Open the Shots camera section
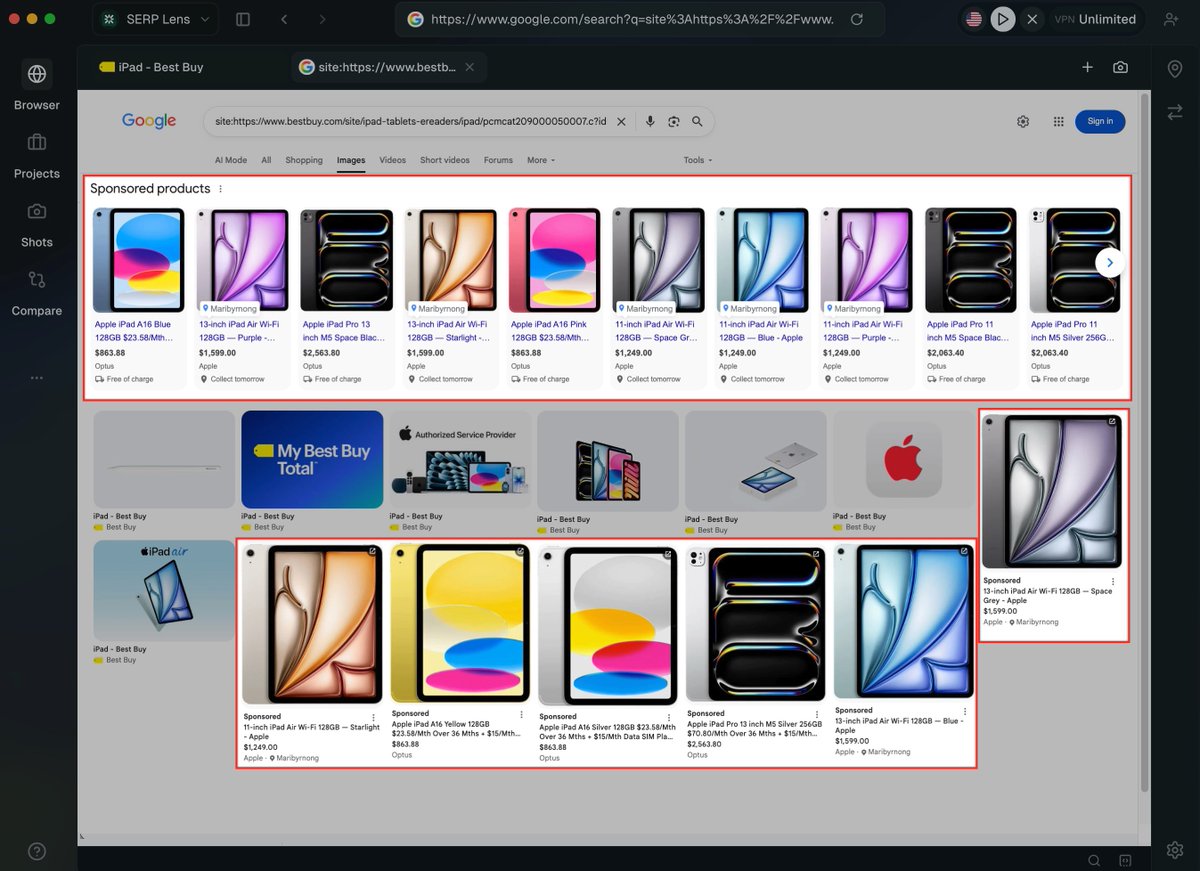 (x=37, y=223)
